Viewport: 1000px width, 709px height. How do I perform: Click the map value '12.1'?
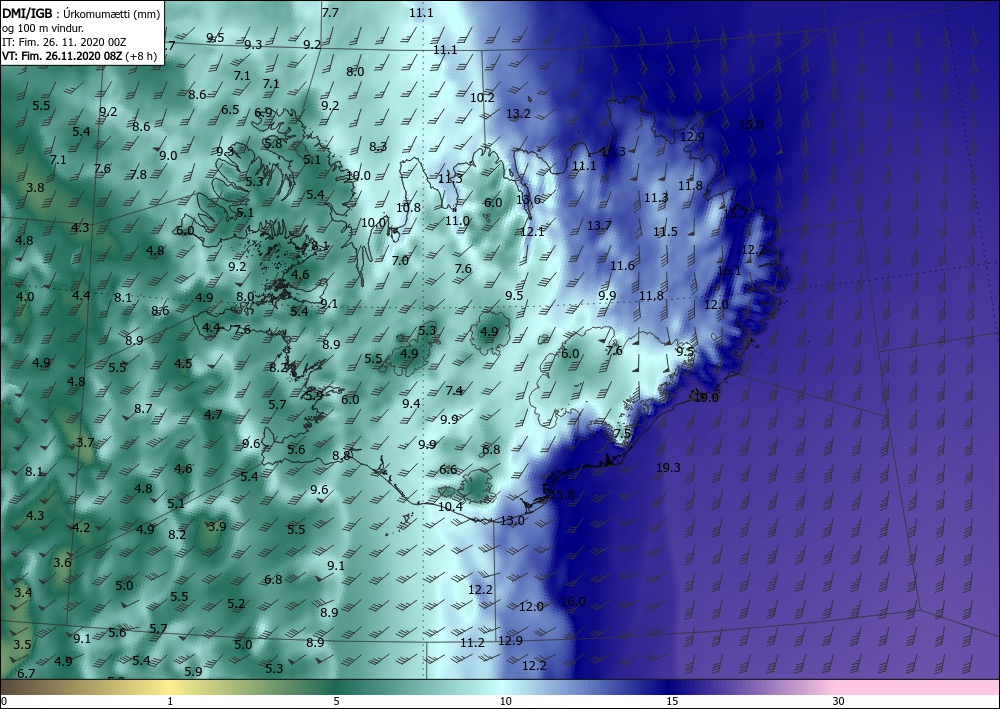click(x=532, y=232)
